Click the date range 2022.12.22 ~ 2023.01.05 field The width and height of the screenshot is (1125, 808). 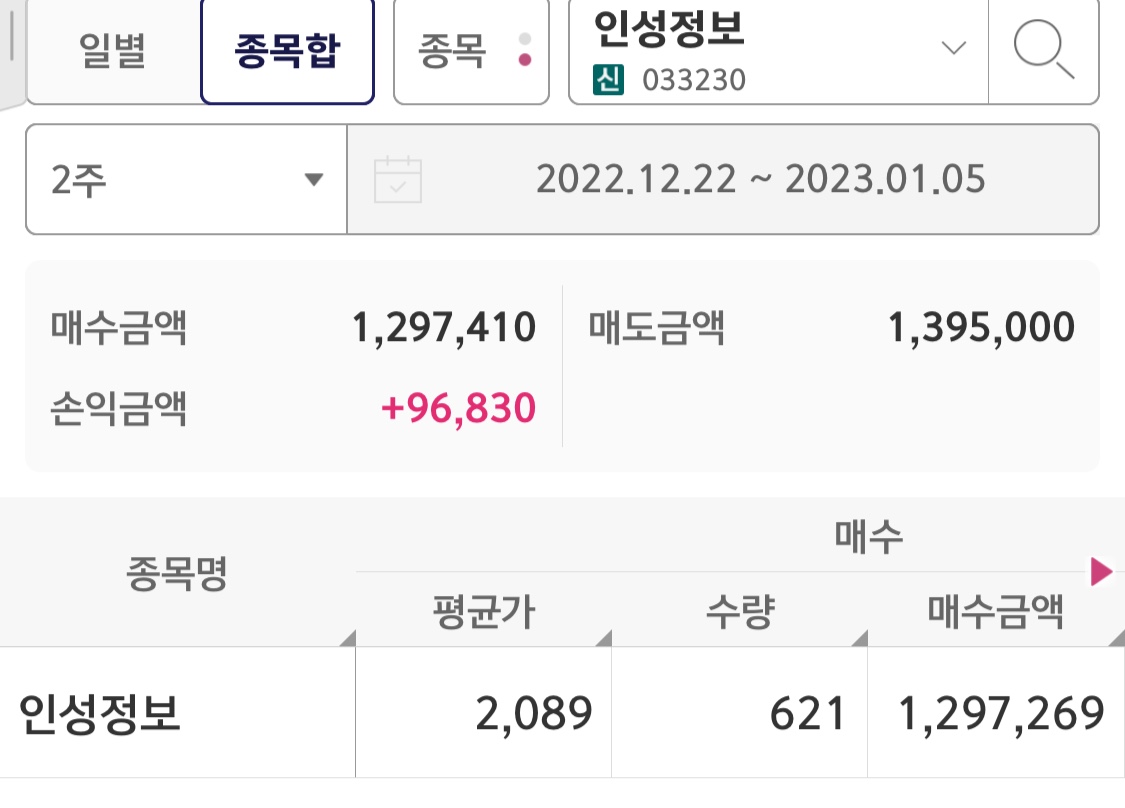760,180
